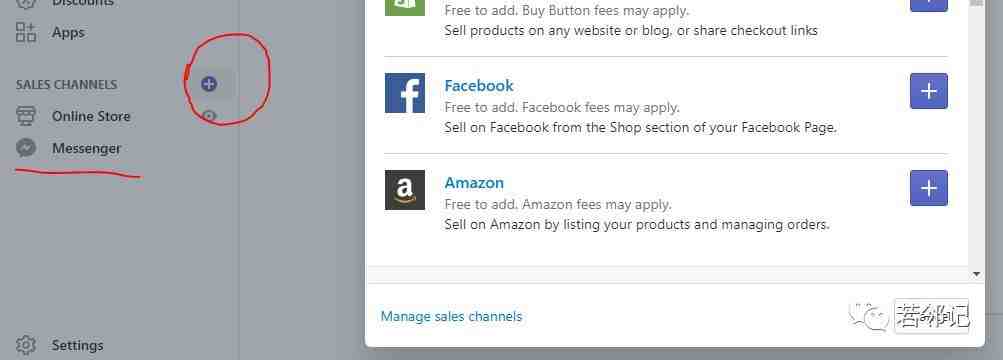Add the Amazon sales channel
1003x360 pixels.
929,188
